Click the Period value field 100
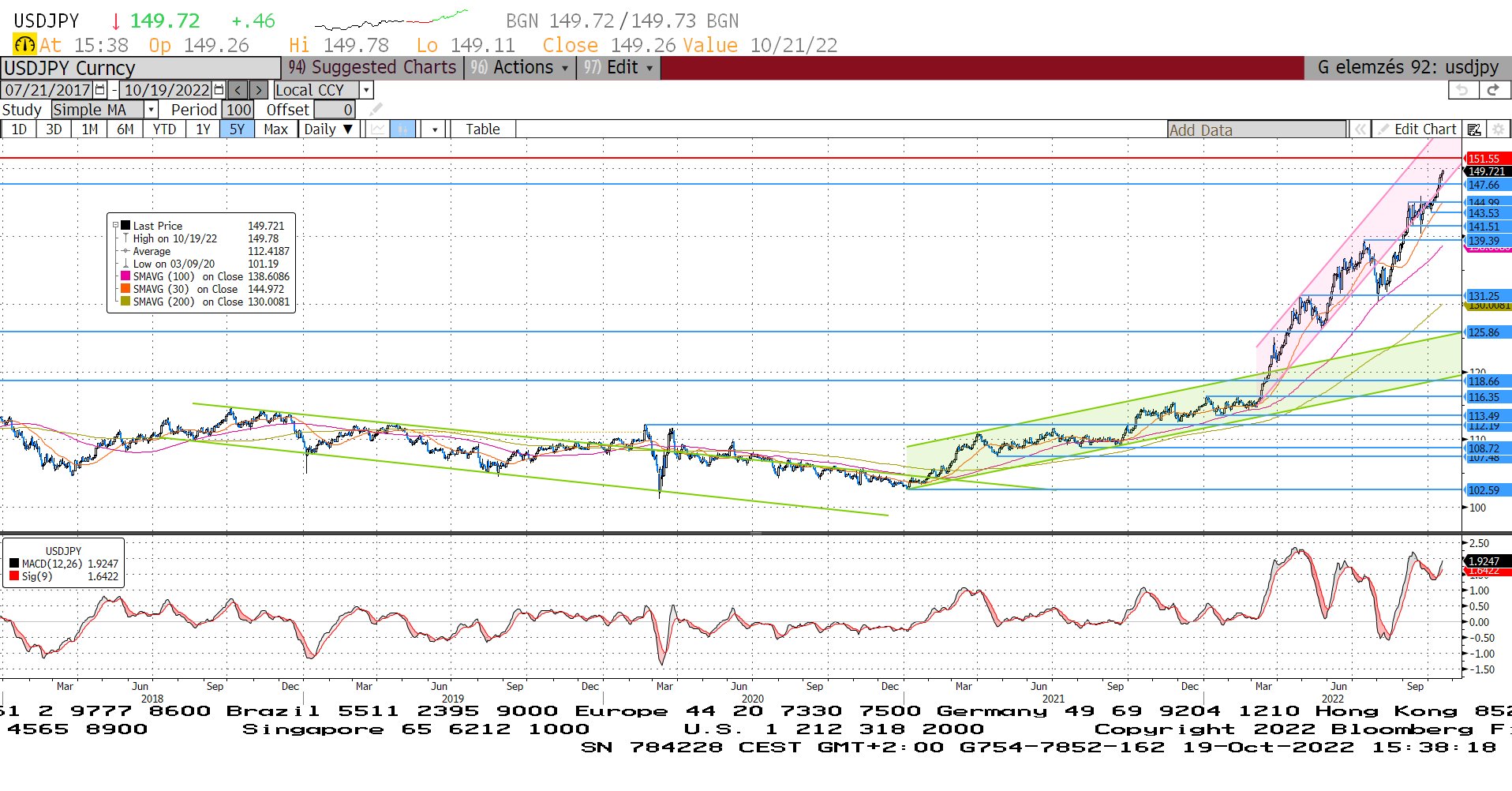The width and height of the screenshot is (1512, 791). 238,110
